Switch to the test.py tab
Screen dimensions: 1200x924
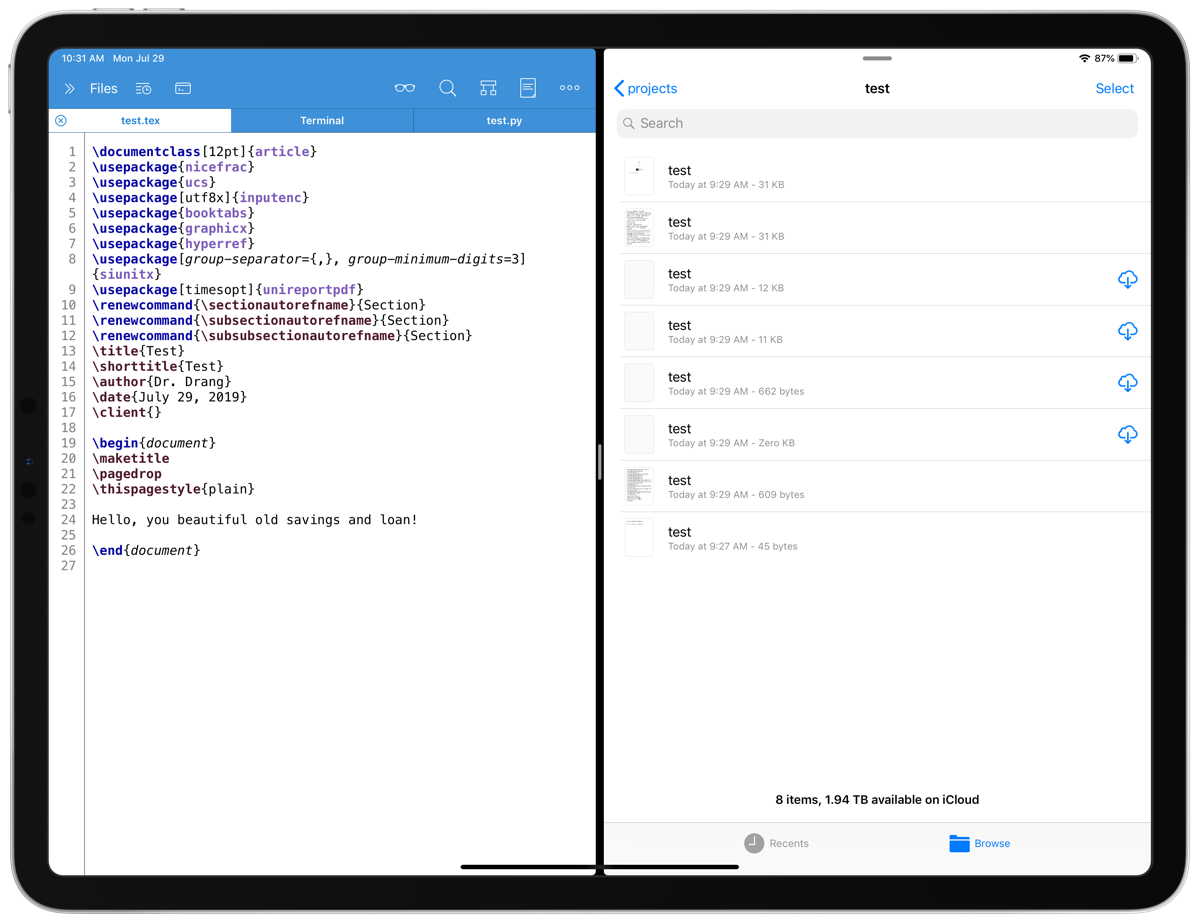click(x=504, y=121)
